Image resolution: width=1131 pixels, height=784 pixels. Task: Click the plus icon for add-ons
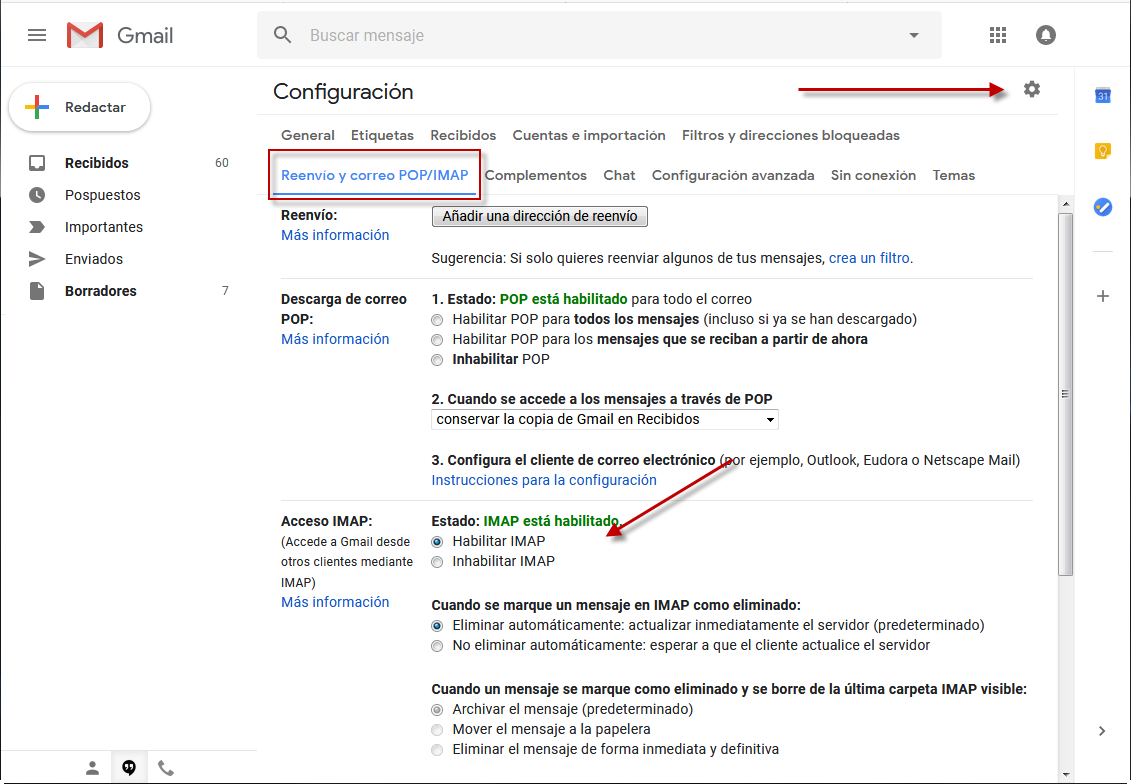point(1102,296)
